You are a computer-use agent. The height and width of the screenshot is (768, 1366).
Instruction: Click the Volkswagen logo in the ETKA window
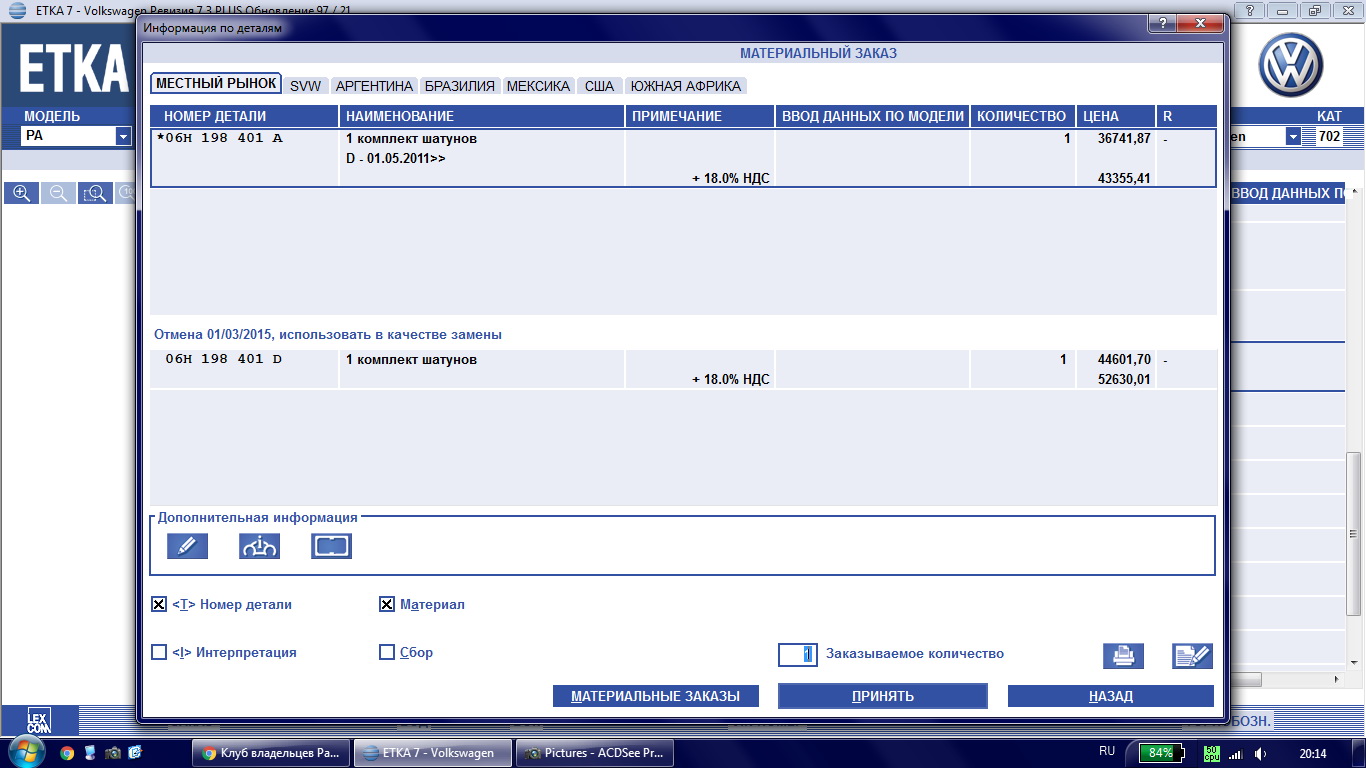point(1290,64)
